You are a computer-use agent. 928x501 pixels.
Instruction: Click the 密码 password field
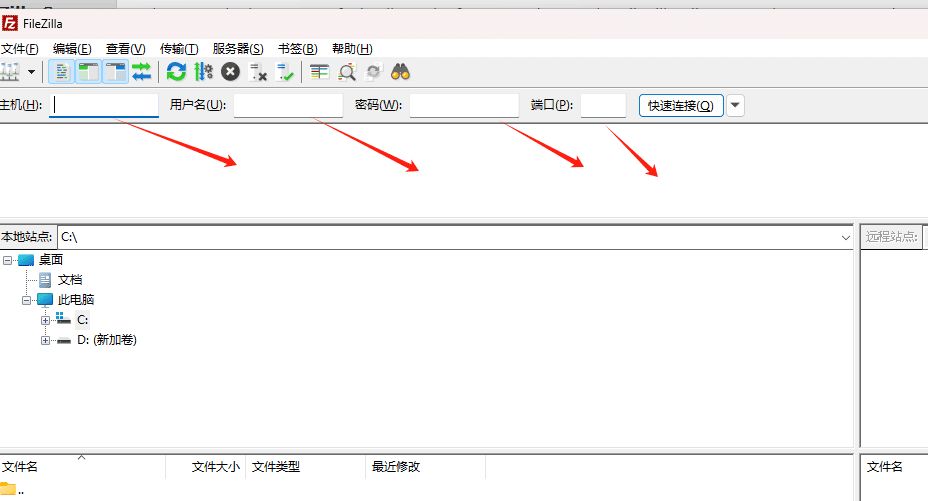[464, 105]
